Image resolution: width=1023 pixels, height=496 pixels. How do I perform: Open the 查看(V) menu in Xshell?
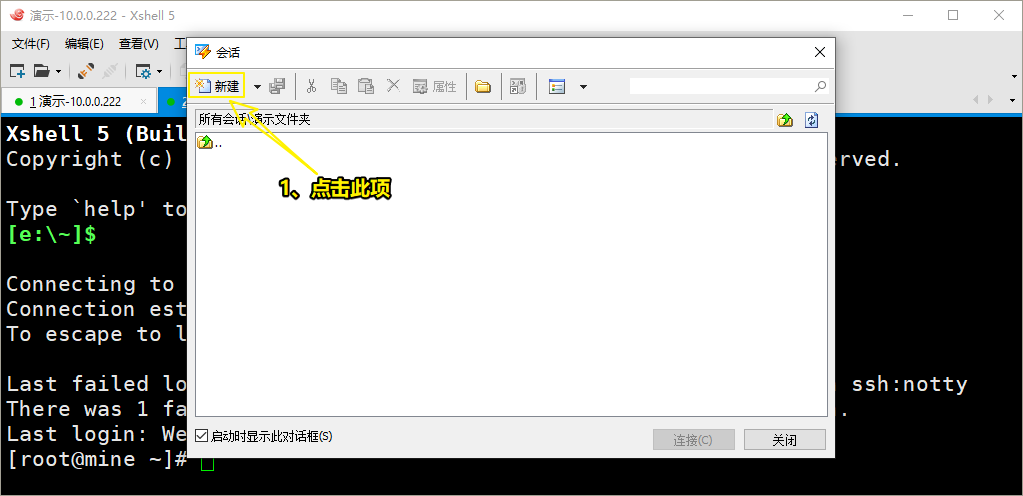pyautogui.click(x=138, y=44)
